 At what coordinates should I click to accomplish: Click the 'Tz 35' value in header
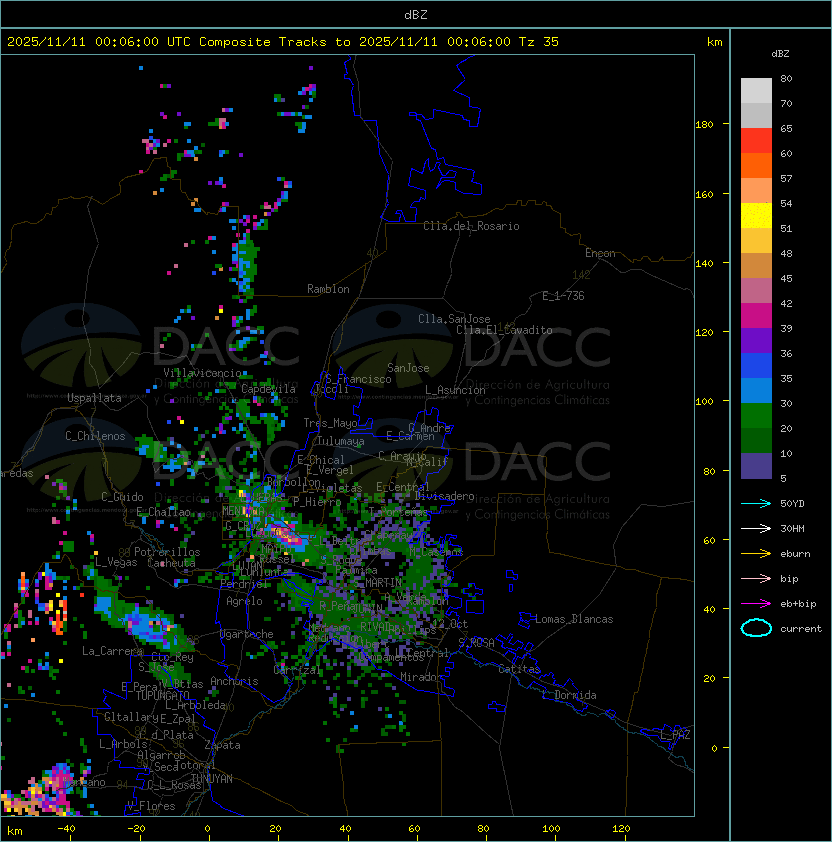click(x=539, y=42)
